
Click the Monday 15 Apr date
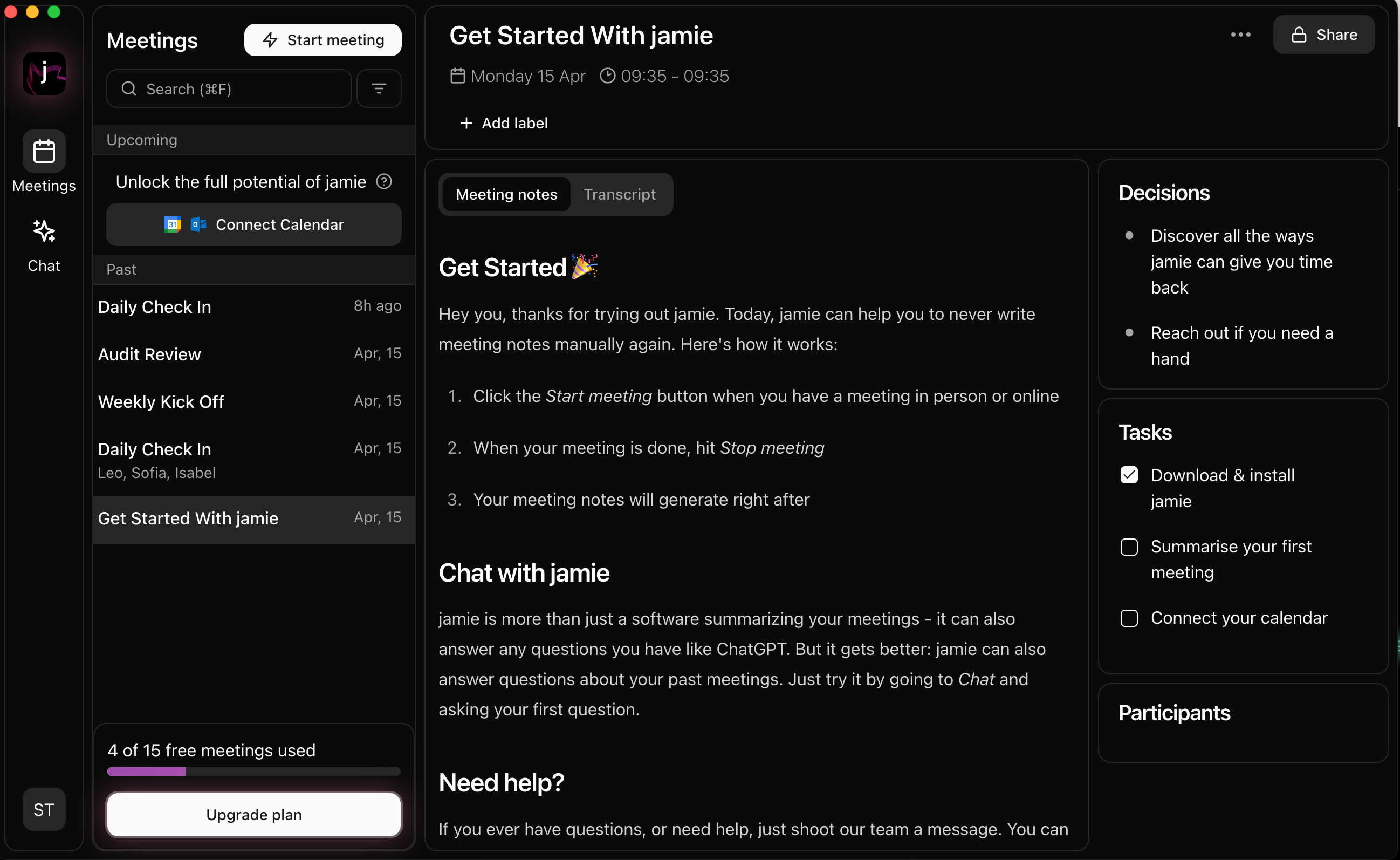(528, 76)
